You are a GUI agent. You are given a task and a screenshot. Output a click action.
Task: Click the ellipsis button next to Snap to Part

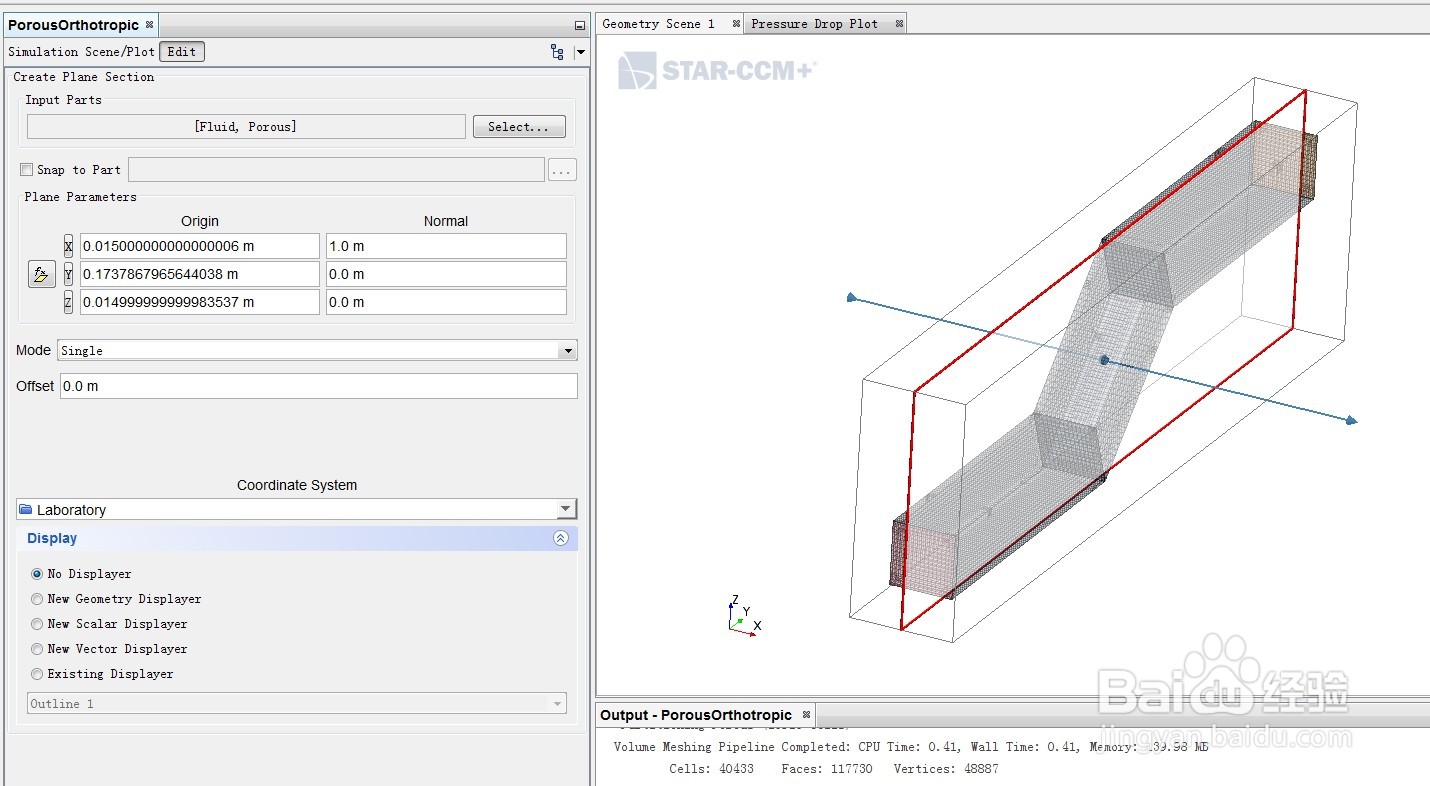pos(562,170)
